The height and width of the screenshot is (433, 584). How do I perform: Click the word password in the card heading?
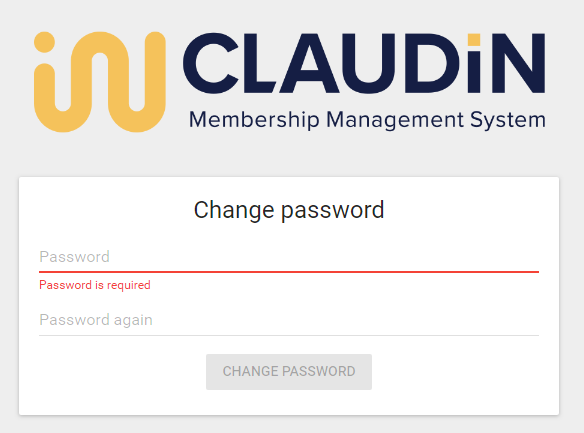(332, 211)
